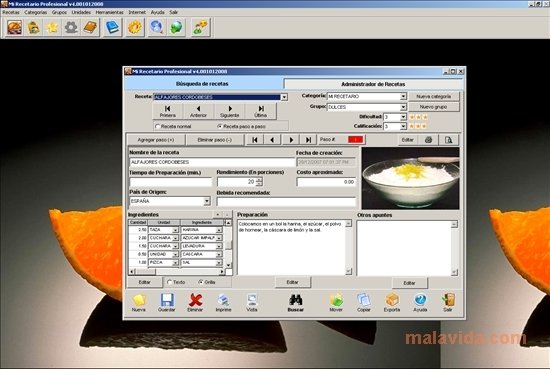550x369 pixels.
Task: Open the Herramientas menu
Action: pos(109,12)
